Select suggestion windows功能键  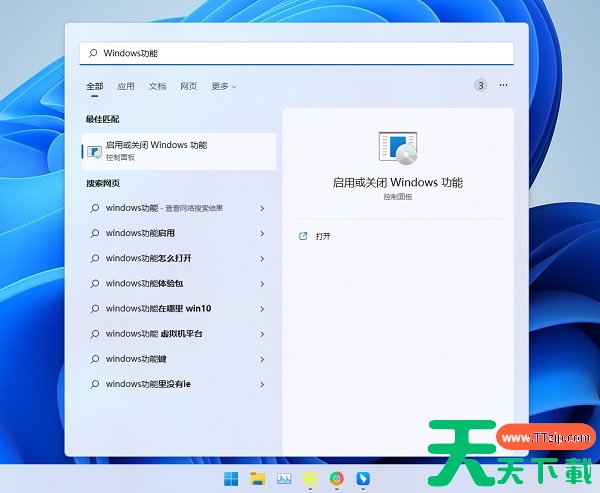(x=177, y=359)
